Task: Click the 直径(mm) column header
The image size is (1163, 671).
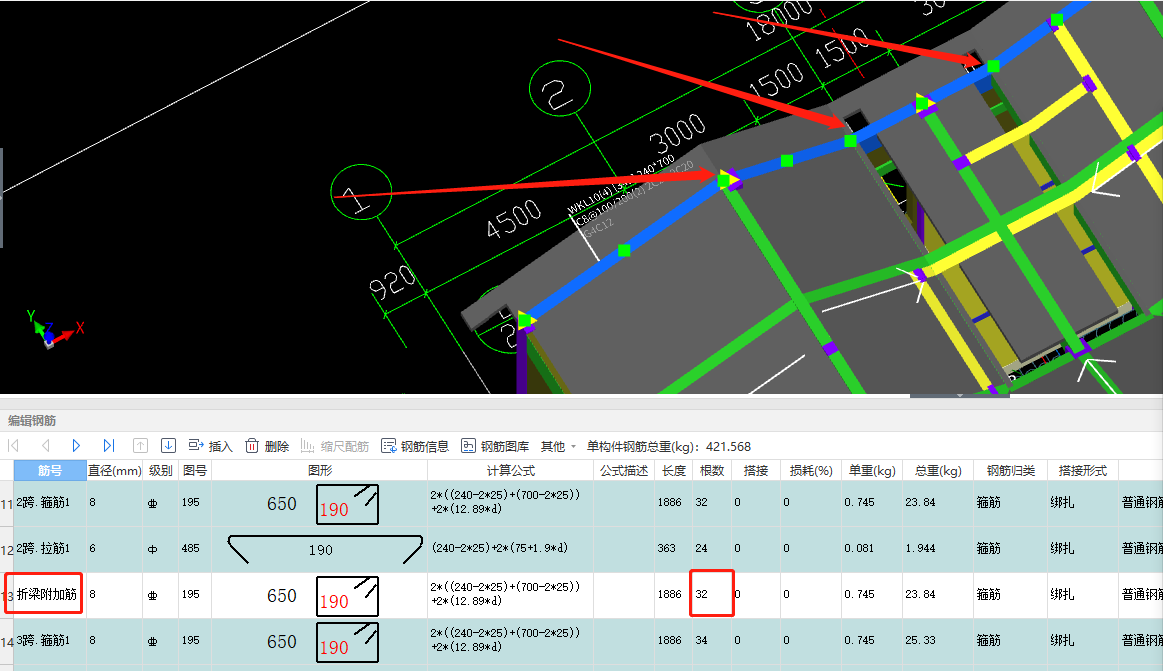Action: coord(114,470)
